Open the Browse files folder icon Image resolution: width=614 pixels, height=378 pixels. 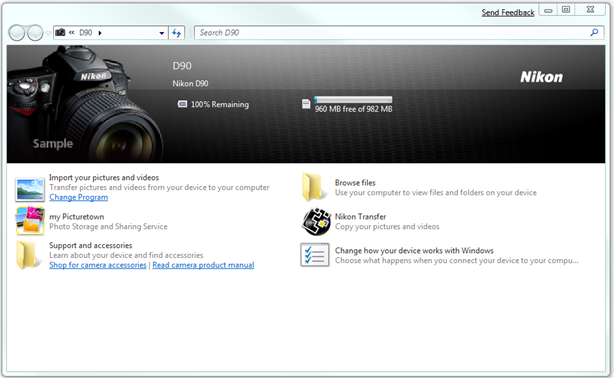(314, 188)
